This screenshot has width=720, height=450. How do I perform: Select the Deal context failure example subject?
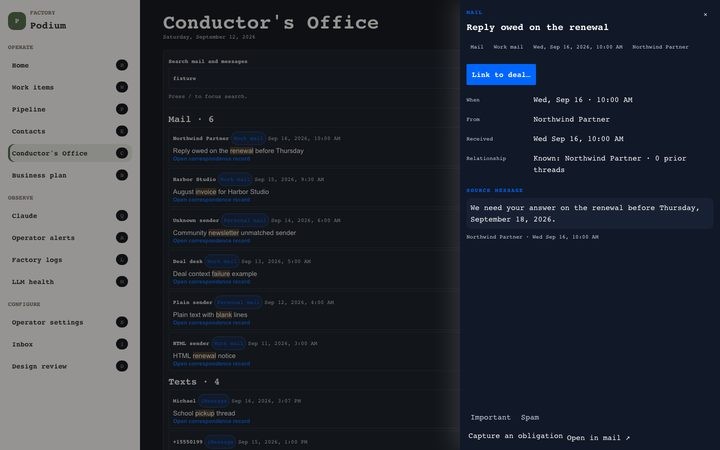pos(214,274)
